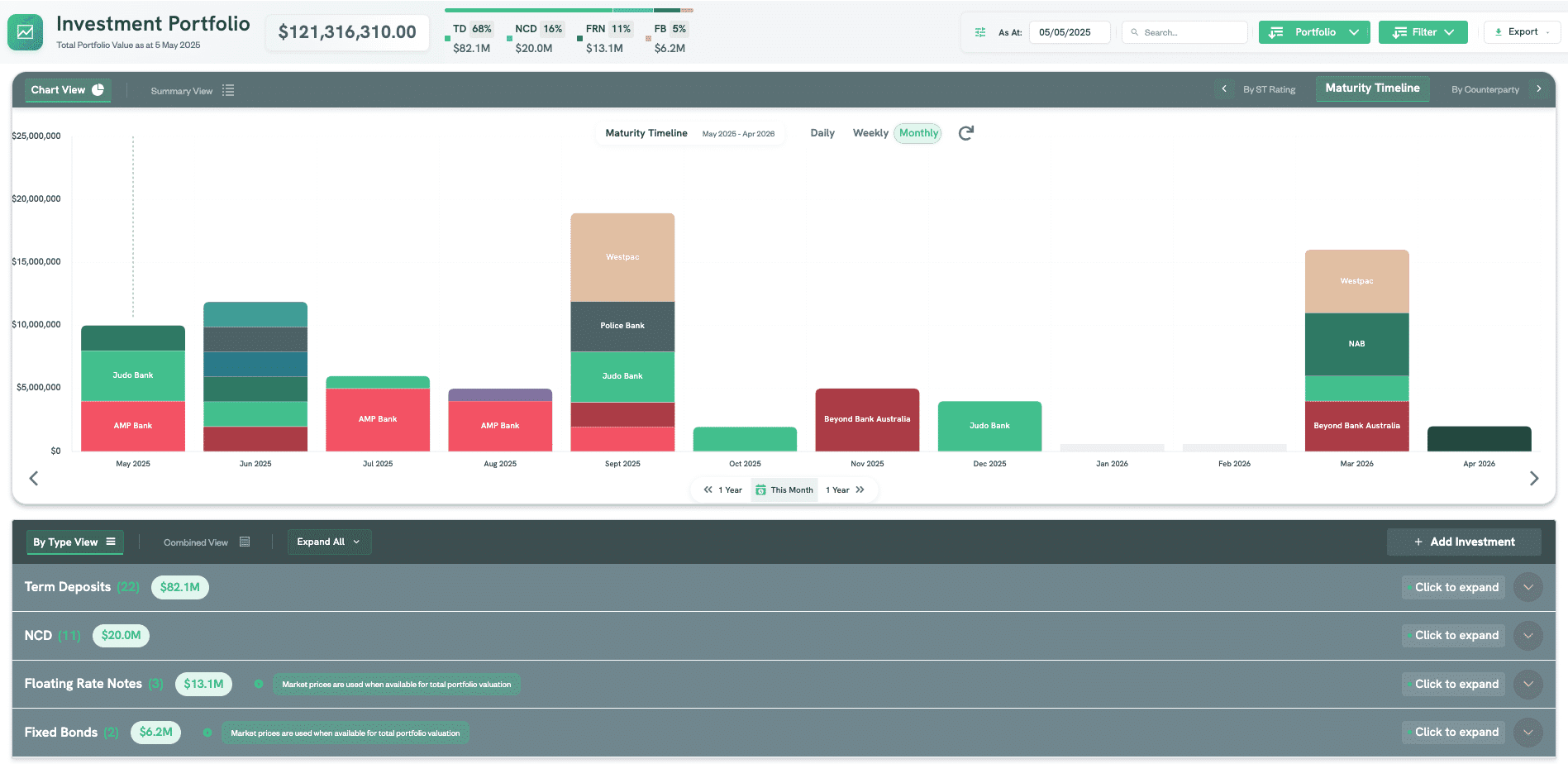The height and width of the screenshot is (764, 1568).
Task: Click total portfolio value $121,316,310.00
Action: coord(347,32)
